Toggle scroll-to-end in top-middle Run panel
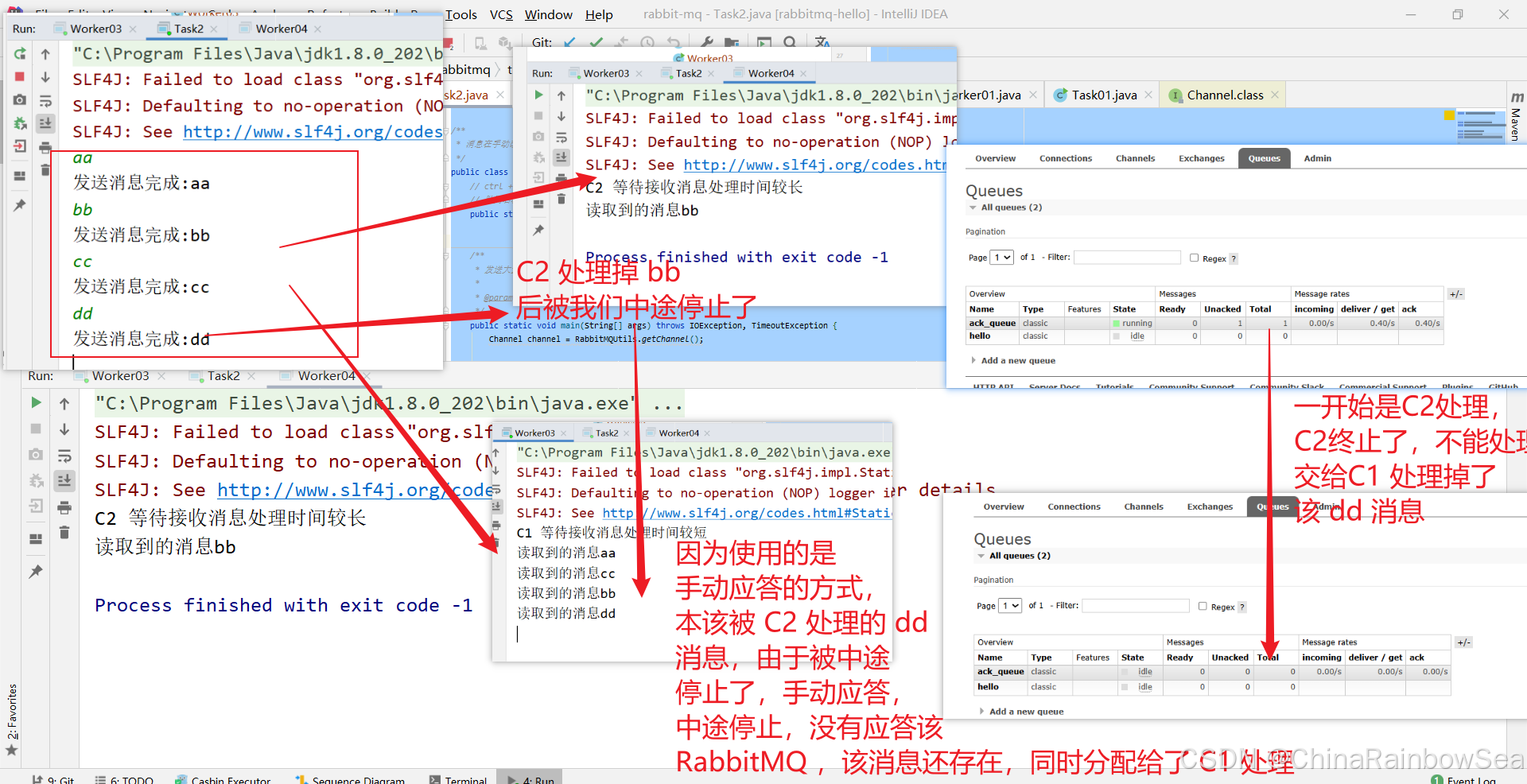Image resolution: width=1527 pixels, height=784 pixels. [x=561, y=157]
